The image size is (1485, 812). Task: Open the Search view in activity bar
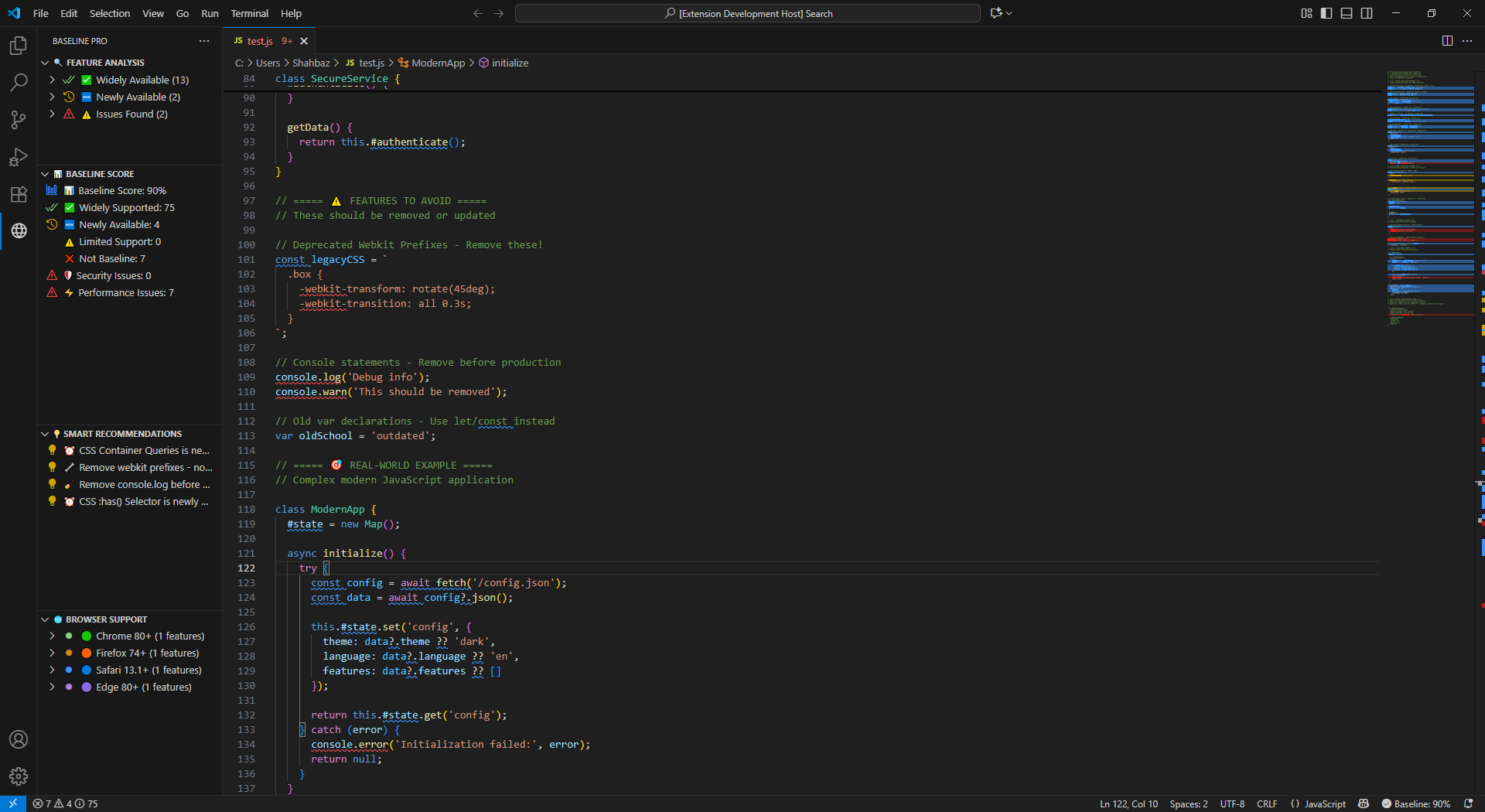pos(19,83)
